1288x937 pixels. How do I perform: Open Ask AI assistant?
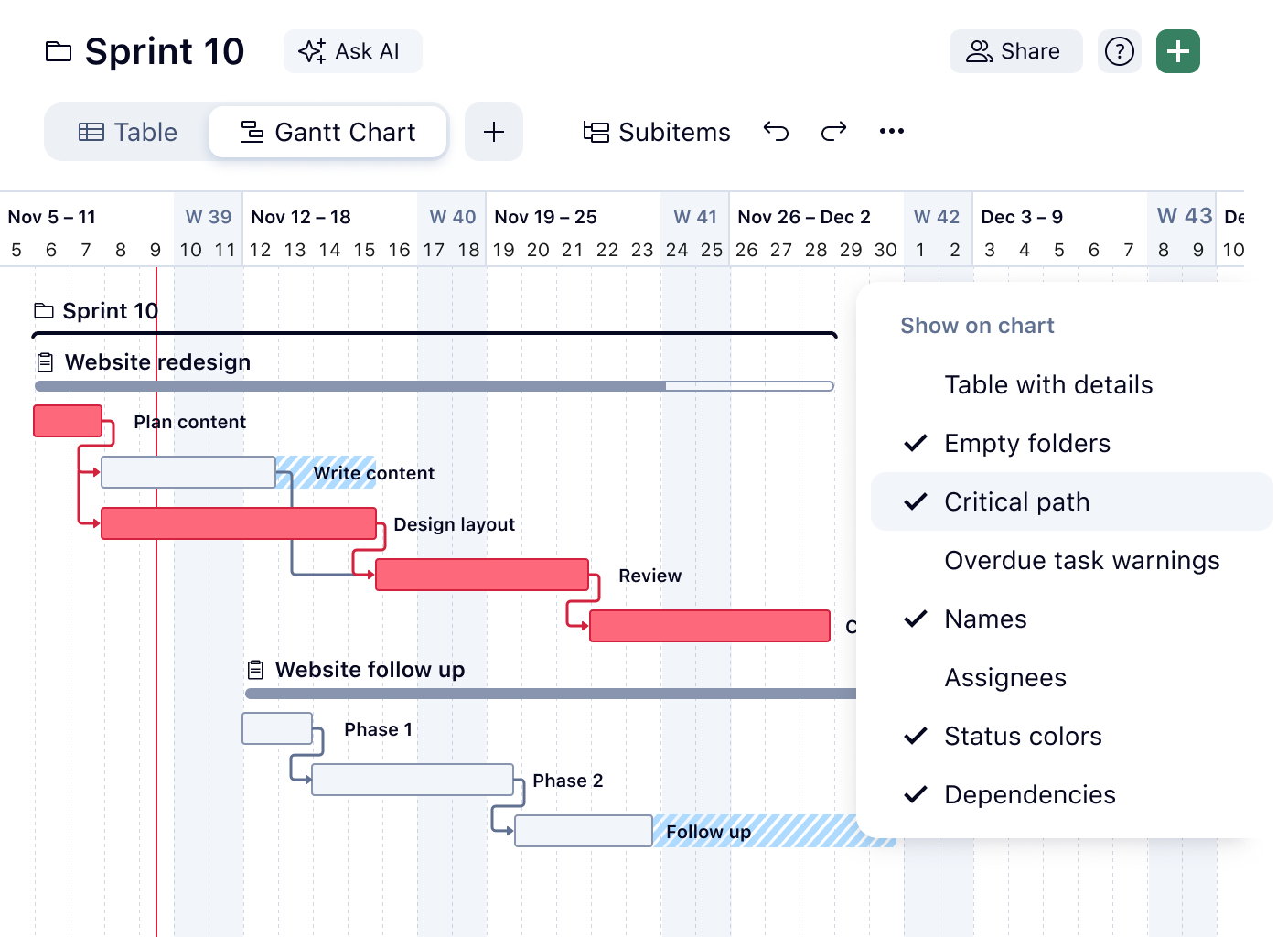tap(353, 51)
